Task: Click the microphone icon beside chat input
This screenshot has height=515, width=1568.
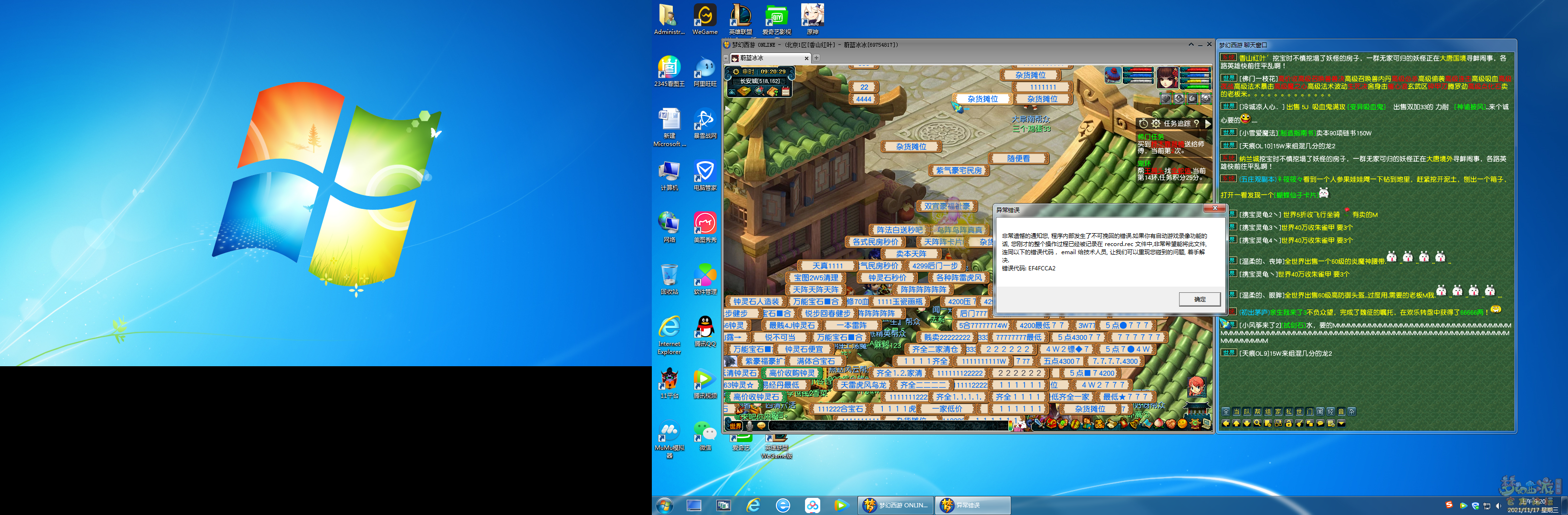Action: tap(751, 426)
